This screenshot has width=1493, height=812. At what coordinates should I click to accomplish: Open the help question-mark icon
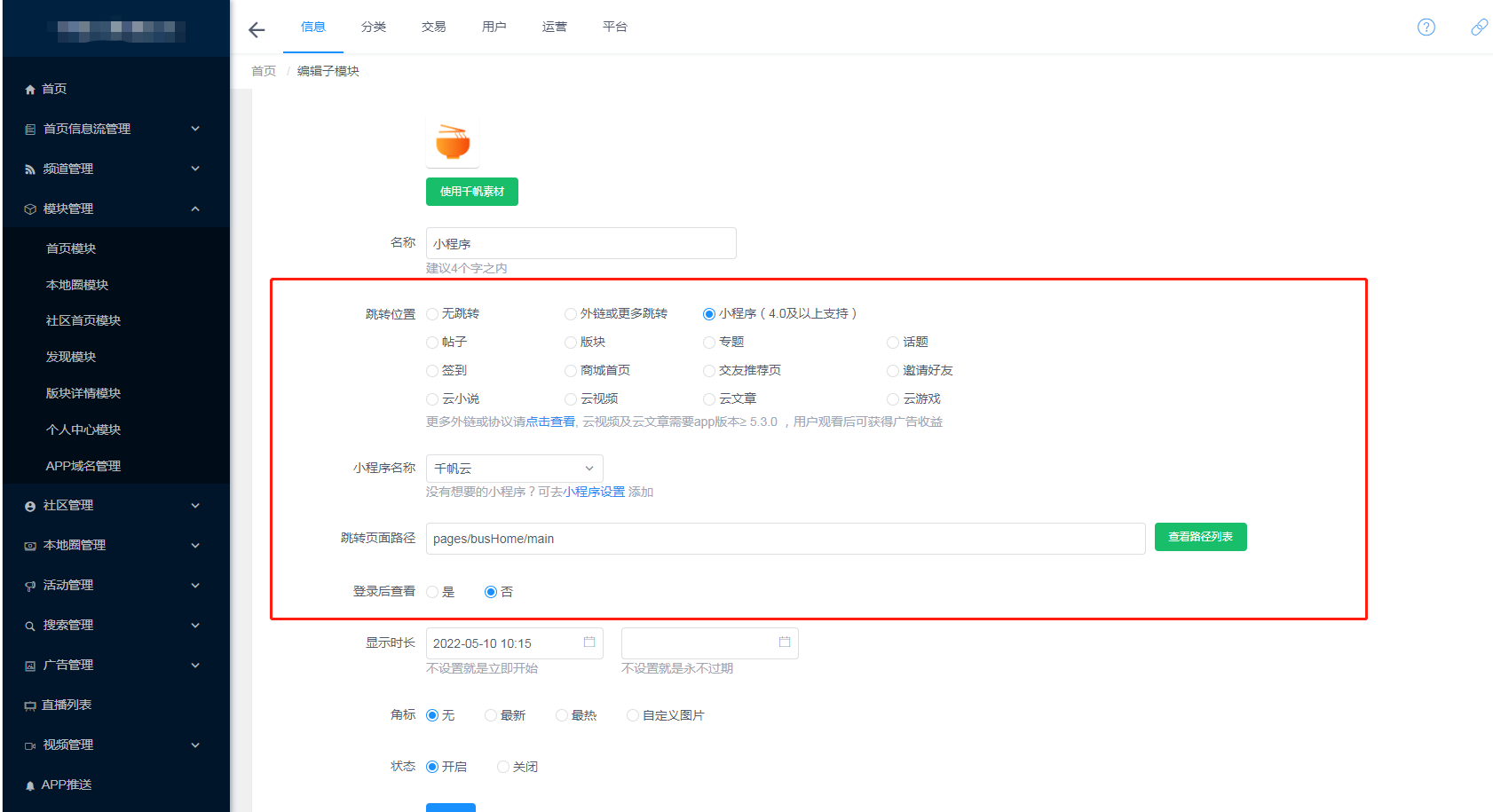pyautogui.click(x=1426, y=27)
